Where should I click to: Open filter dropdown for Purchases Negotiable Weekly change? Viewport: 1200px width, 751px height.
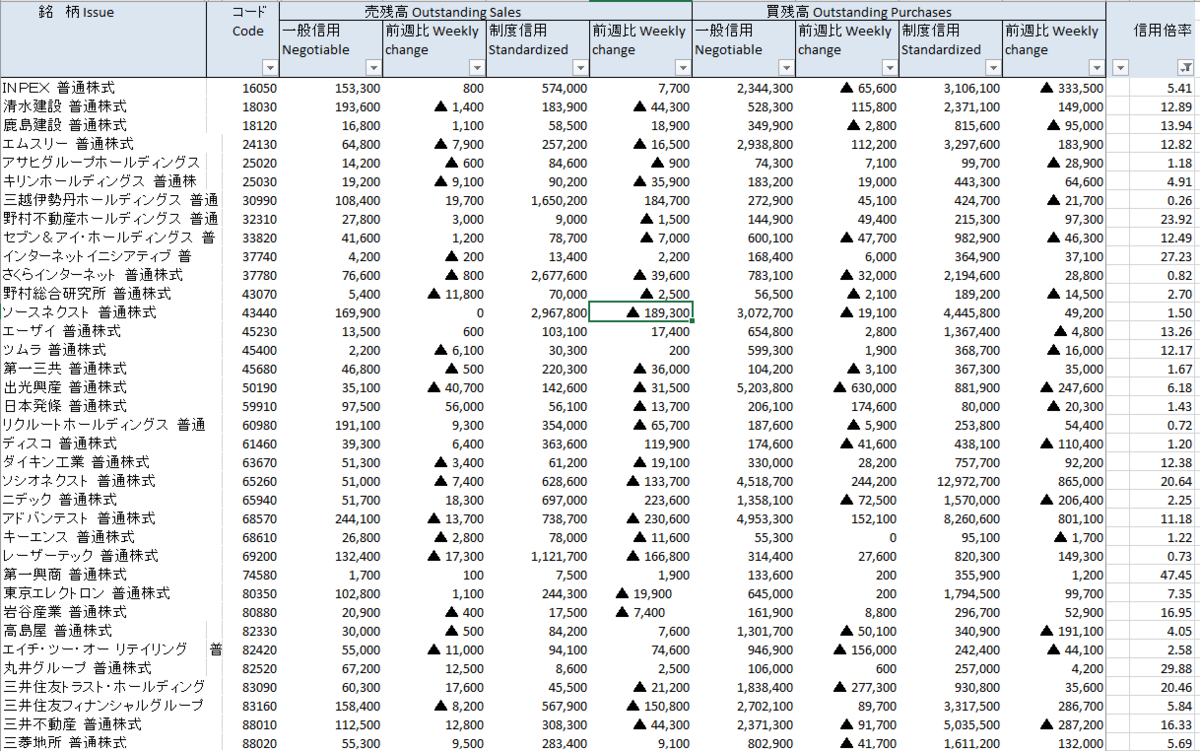[889, 67]
